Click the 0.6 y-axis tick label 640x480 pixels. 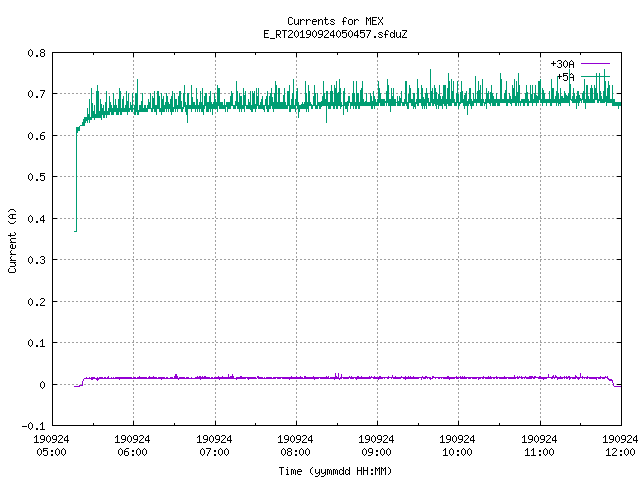36,136
